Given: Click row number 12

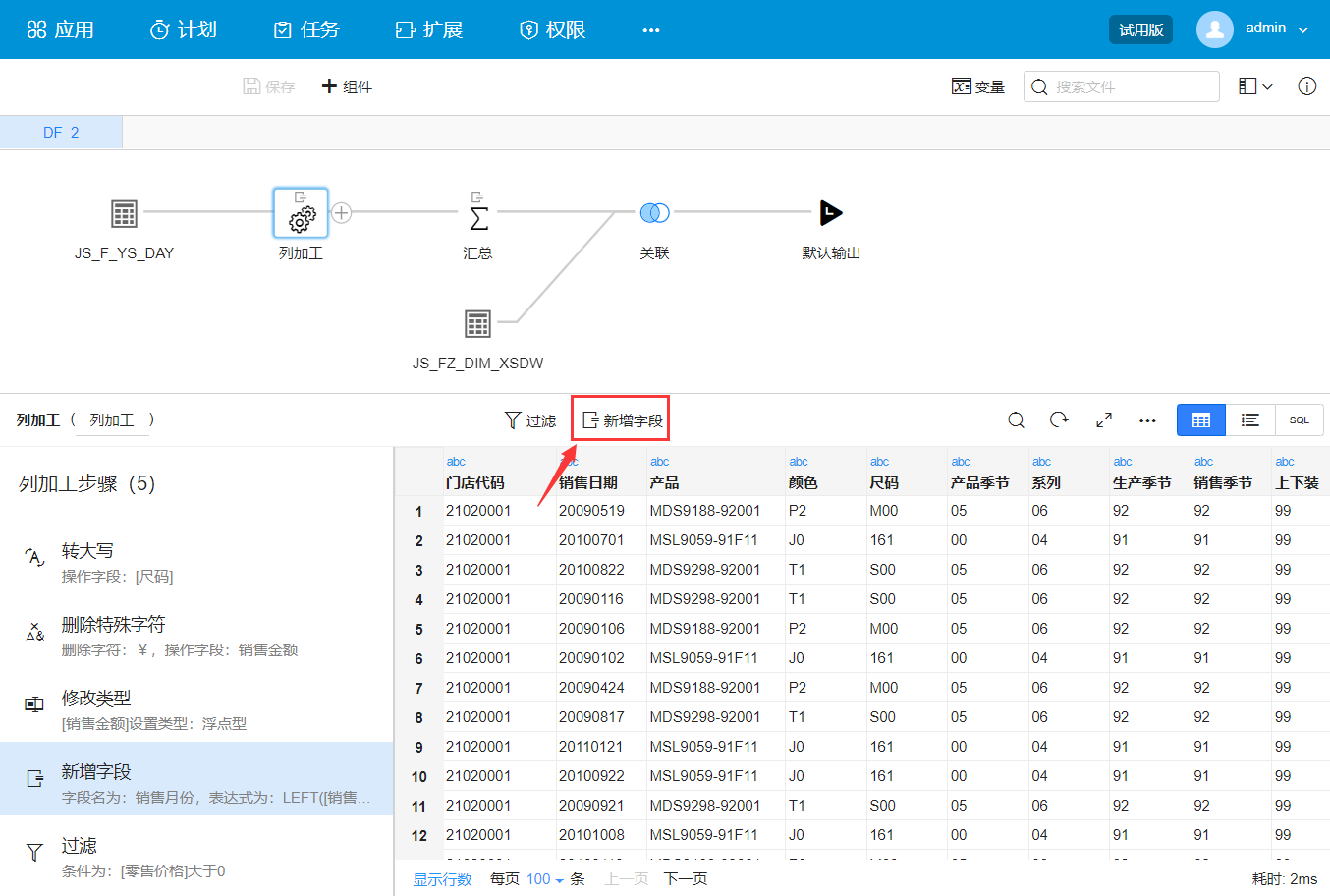Looking at the screenshot, I should coord(418,835).
